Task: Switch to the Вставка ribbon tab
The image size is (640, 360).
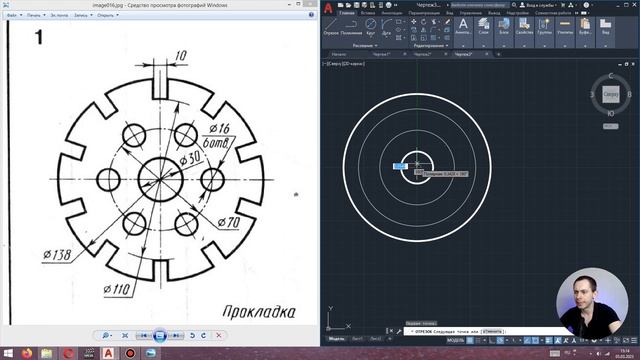Action: pos(368,13)
